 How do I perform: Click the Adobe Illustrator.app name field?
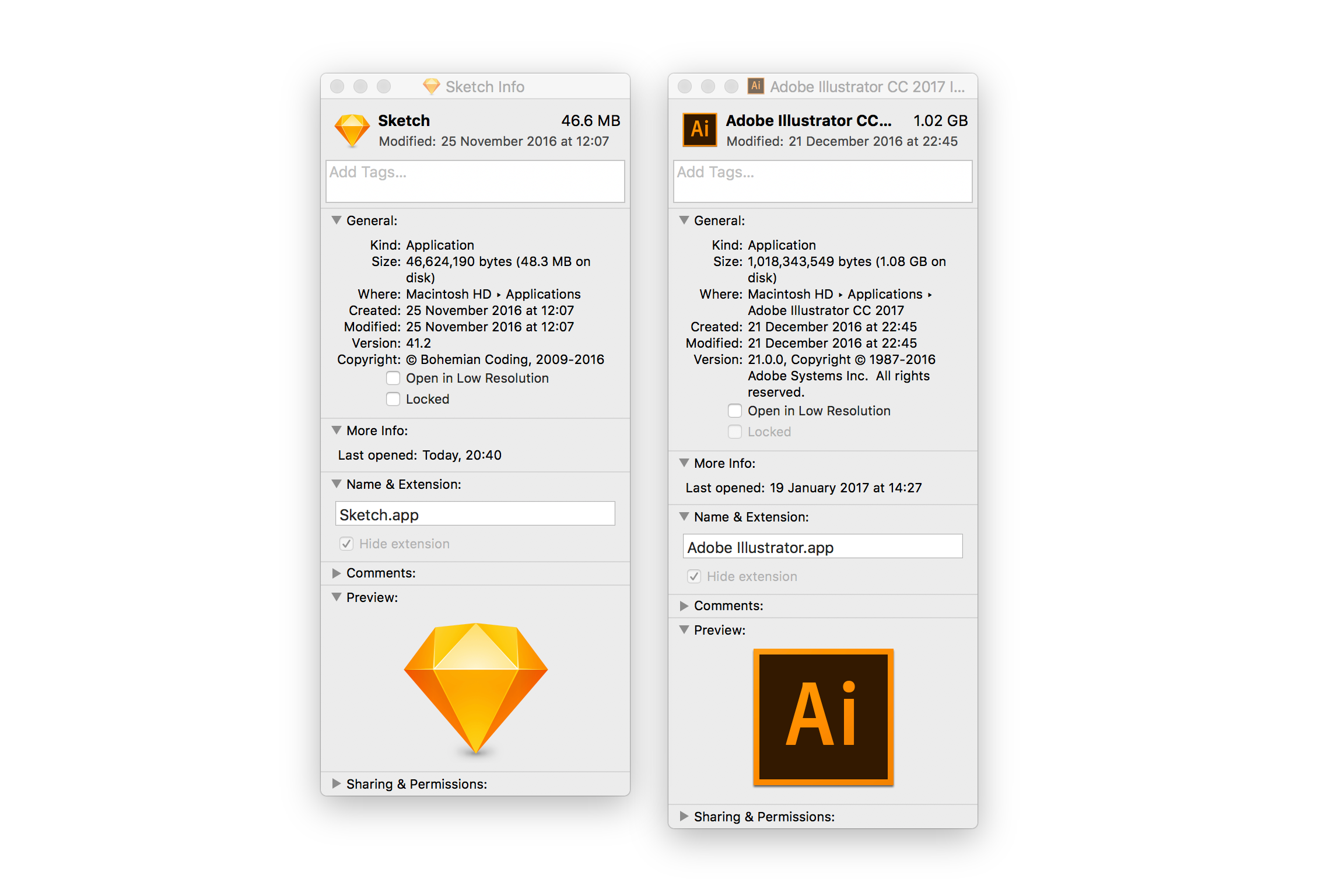tap(822, 547)
